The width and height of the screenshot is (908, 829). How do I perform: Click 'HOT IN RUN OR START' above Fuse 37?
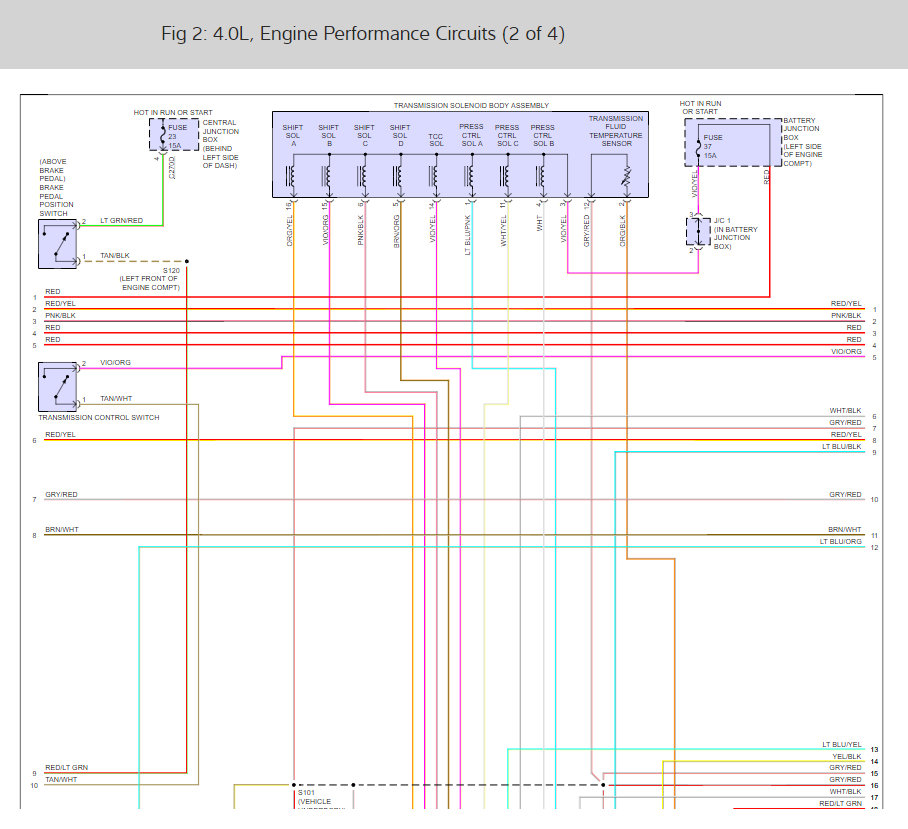(700, 107)
